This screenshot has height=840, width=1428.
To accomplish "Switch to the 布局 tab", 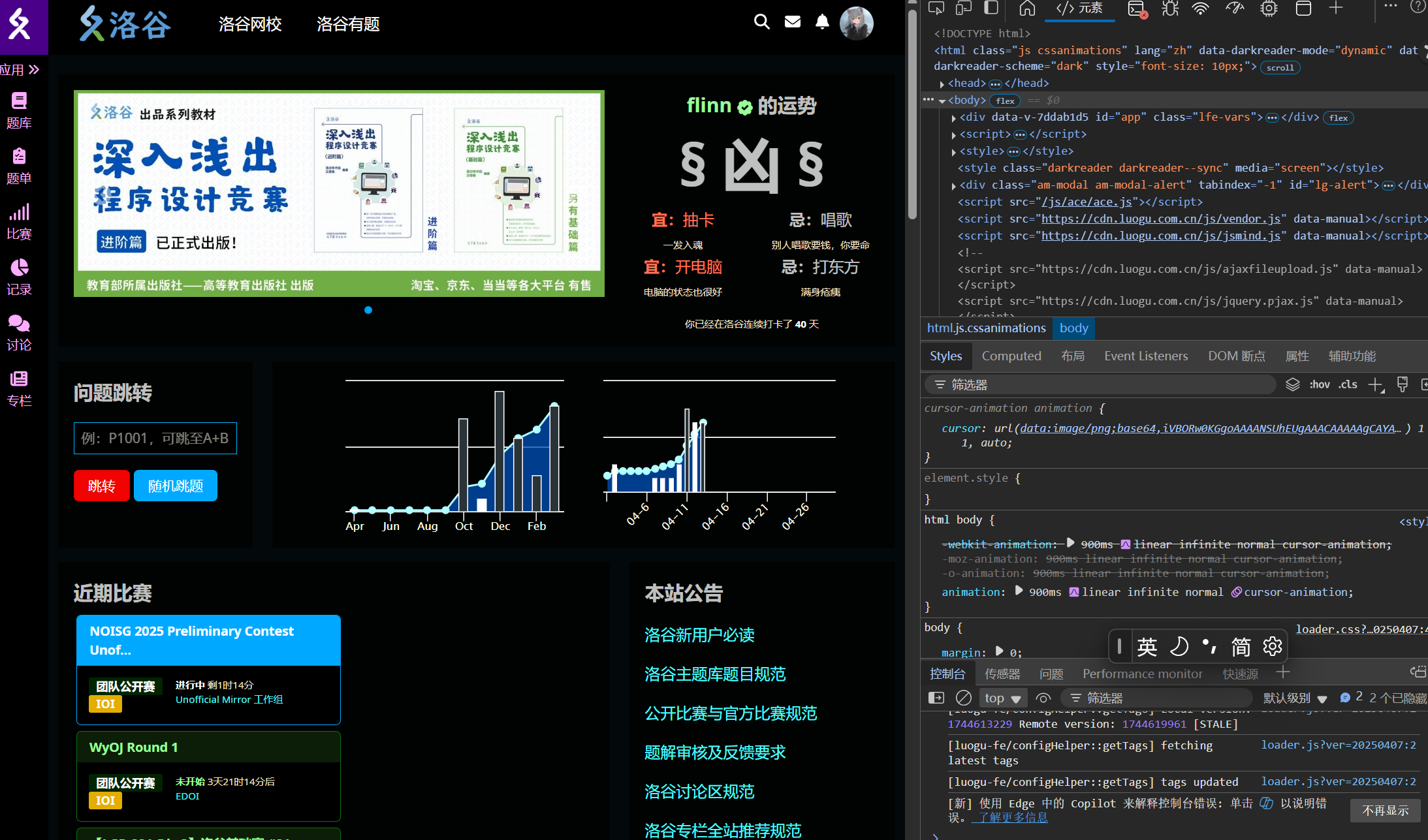I will pos(1072,356).
